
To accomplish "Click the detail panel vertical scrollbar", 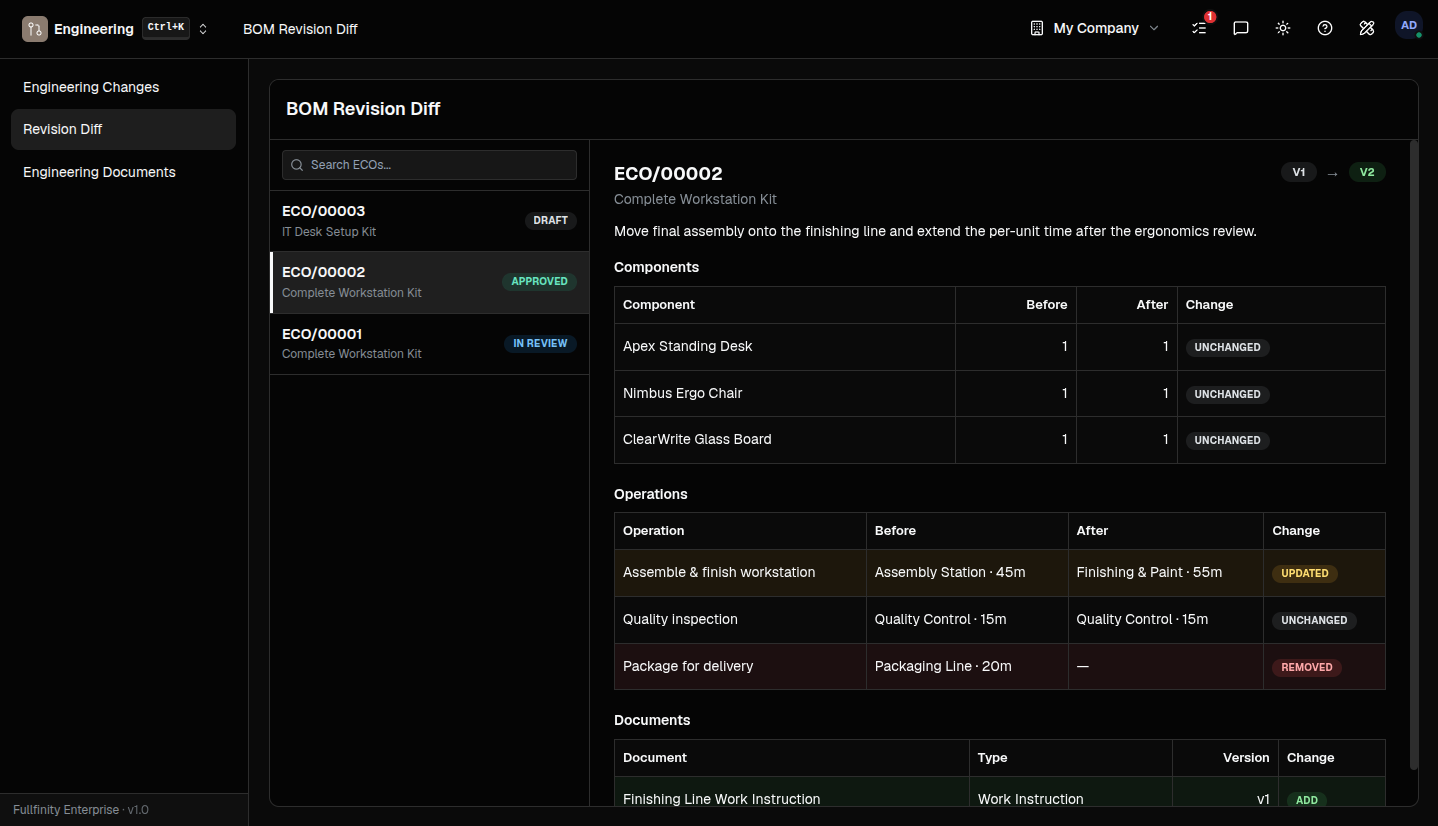I will tap(1413, 455).
